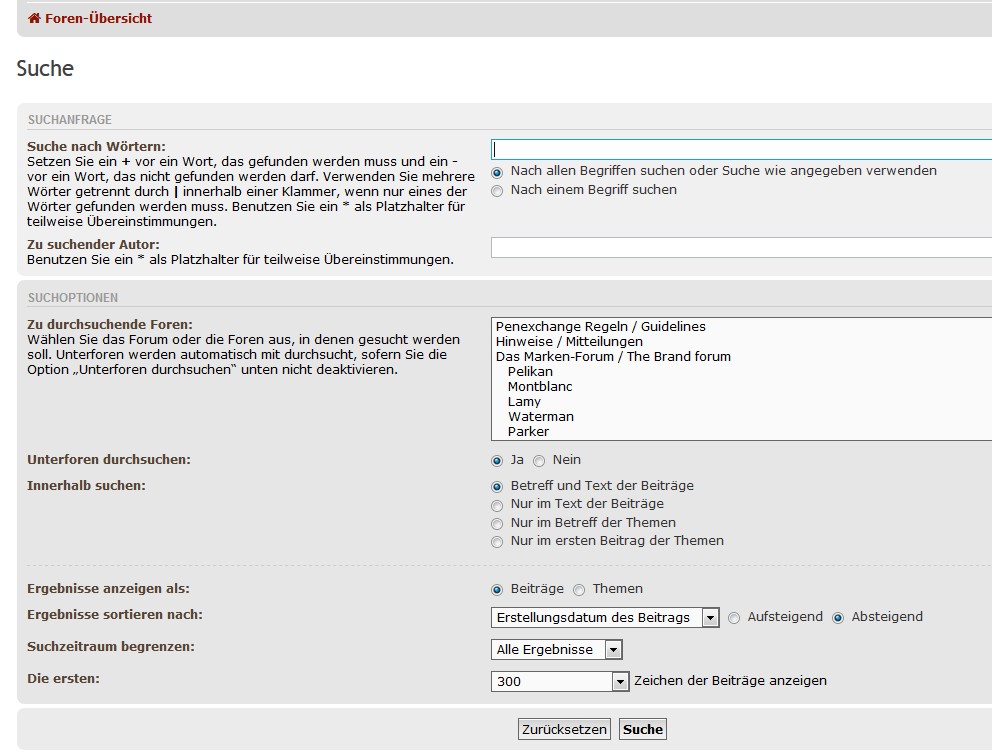
Task: Click the Suche submit button
Action: point(643,729)
